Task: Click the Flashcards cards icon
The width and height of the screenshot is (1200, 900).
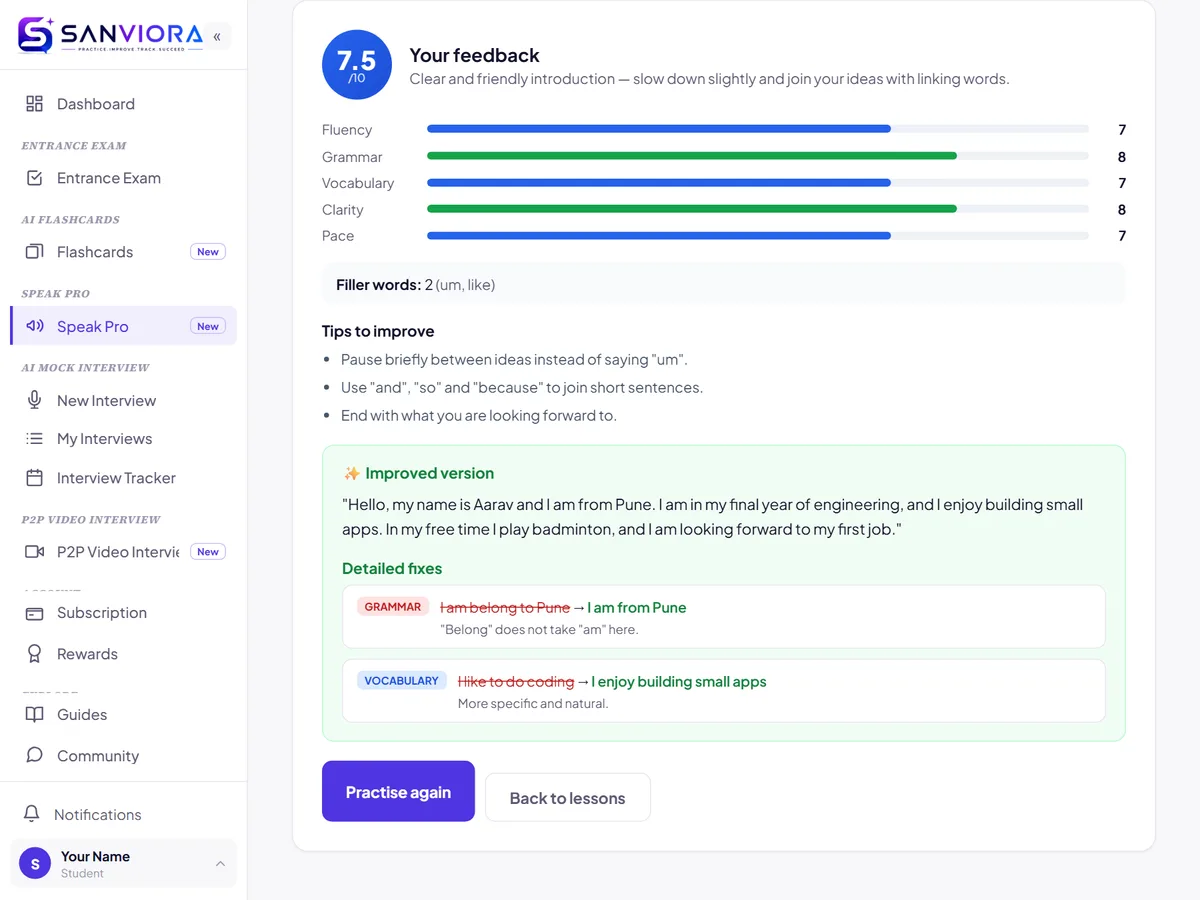Action: click(35, 252)
